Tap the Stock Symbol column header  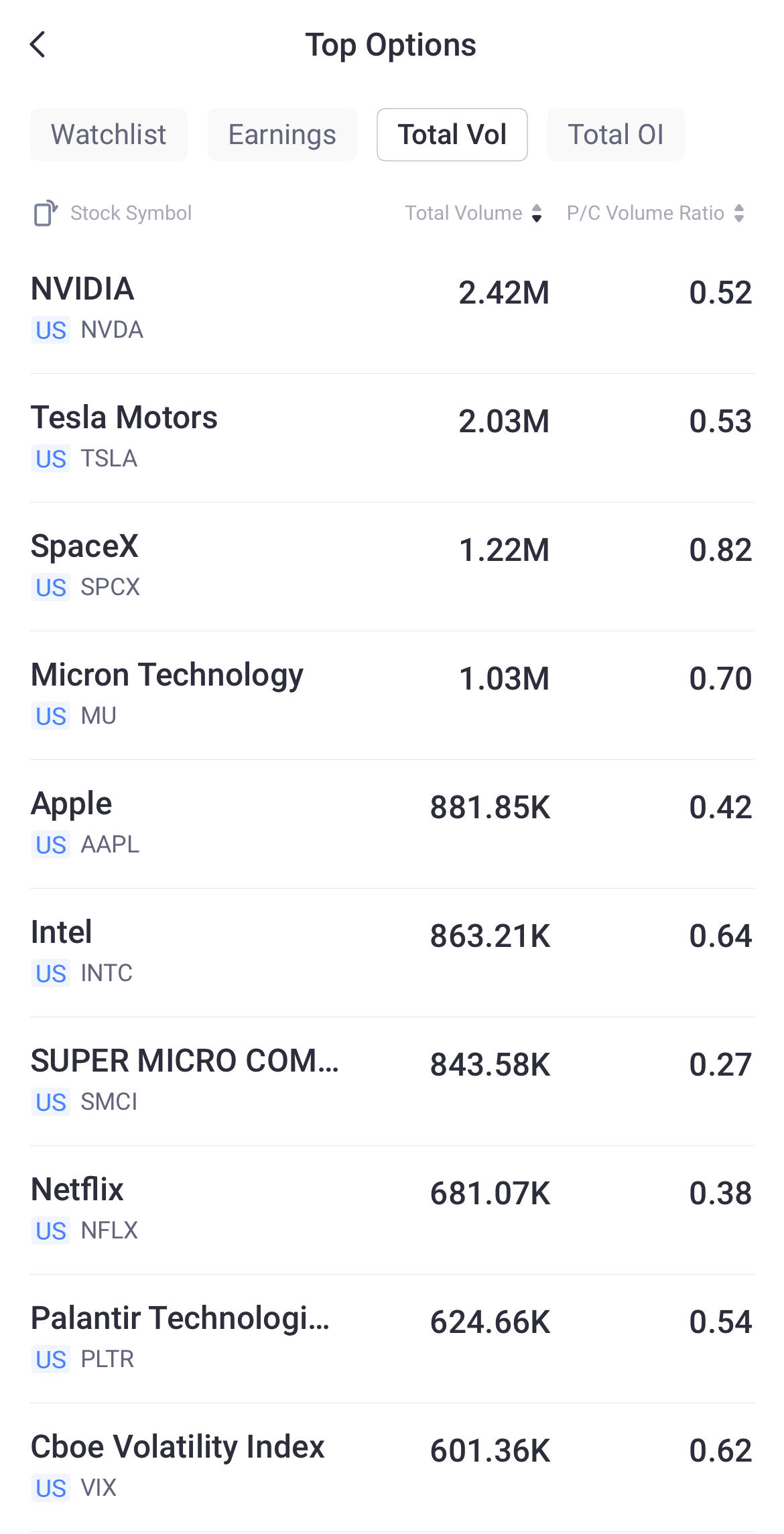131,213
